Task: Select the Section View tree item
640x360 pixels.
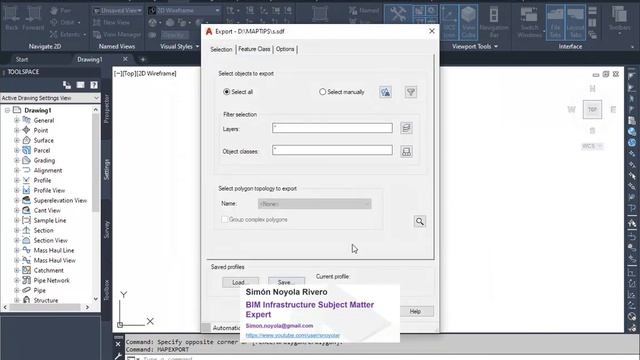Action: click(x=51, y=240)
